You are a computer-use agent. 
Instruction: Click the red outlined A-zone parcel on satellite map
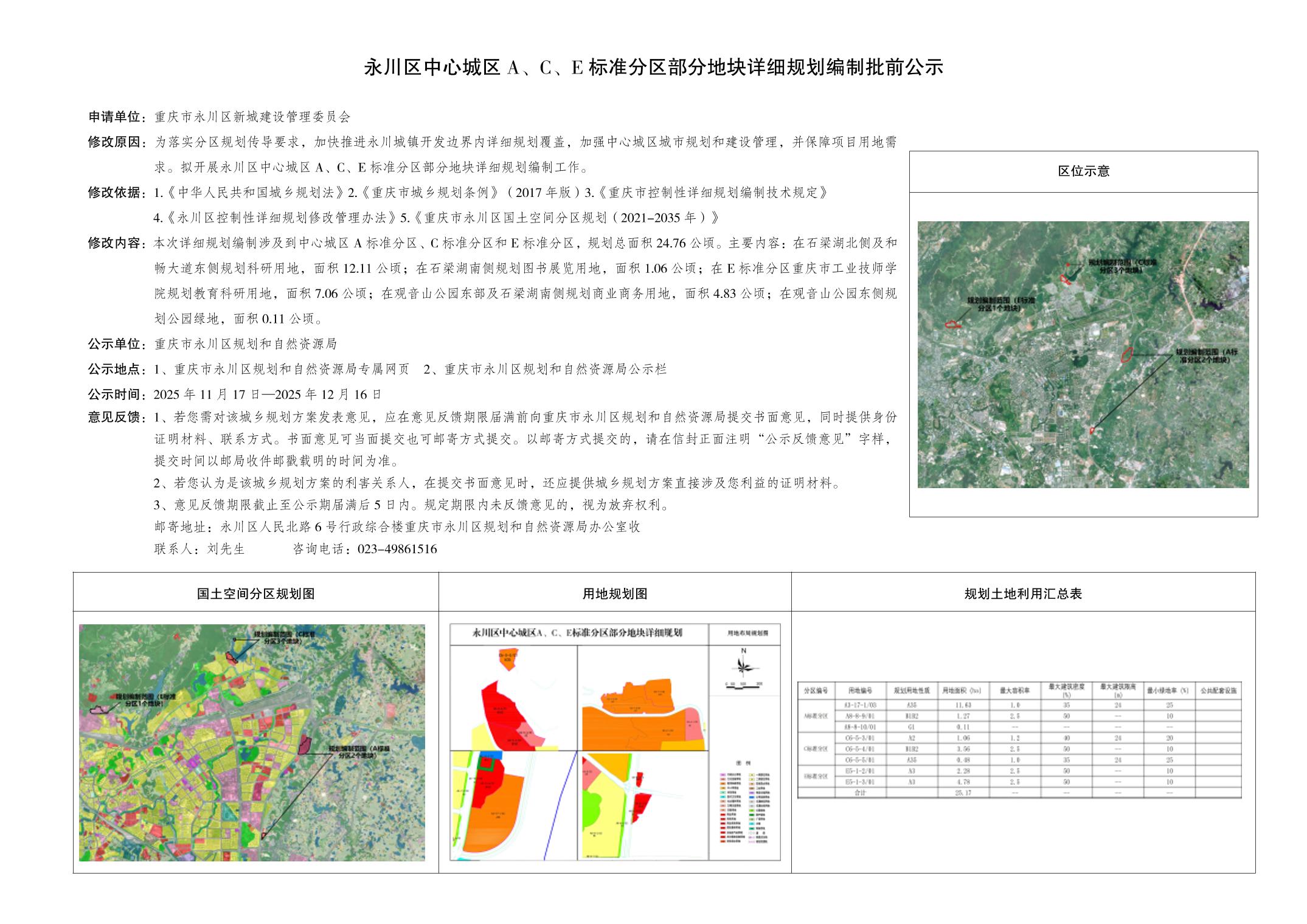point(1126,354)
